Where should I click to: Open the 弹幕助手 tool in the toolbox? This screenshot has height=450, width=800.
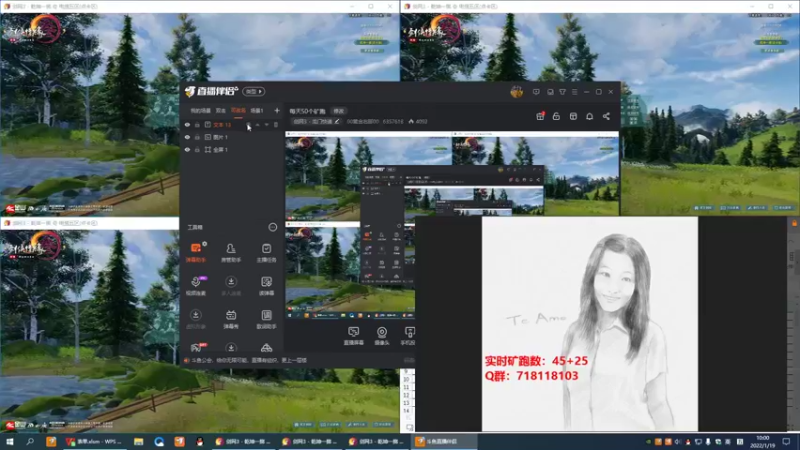195,252
